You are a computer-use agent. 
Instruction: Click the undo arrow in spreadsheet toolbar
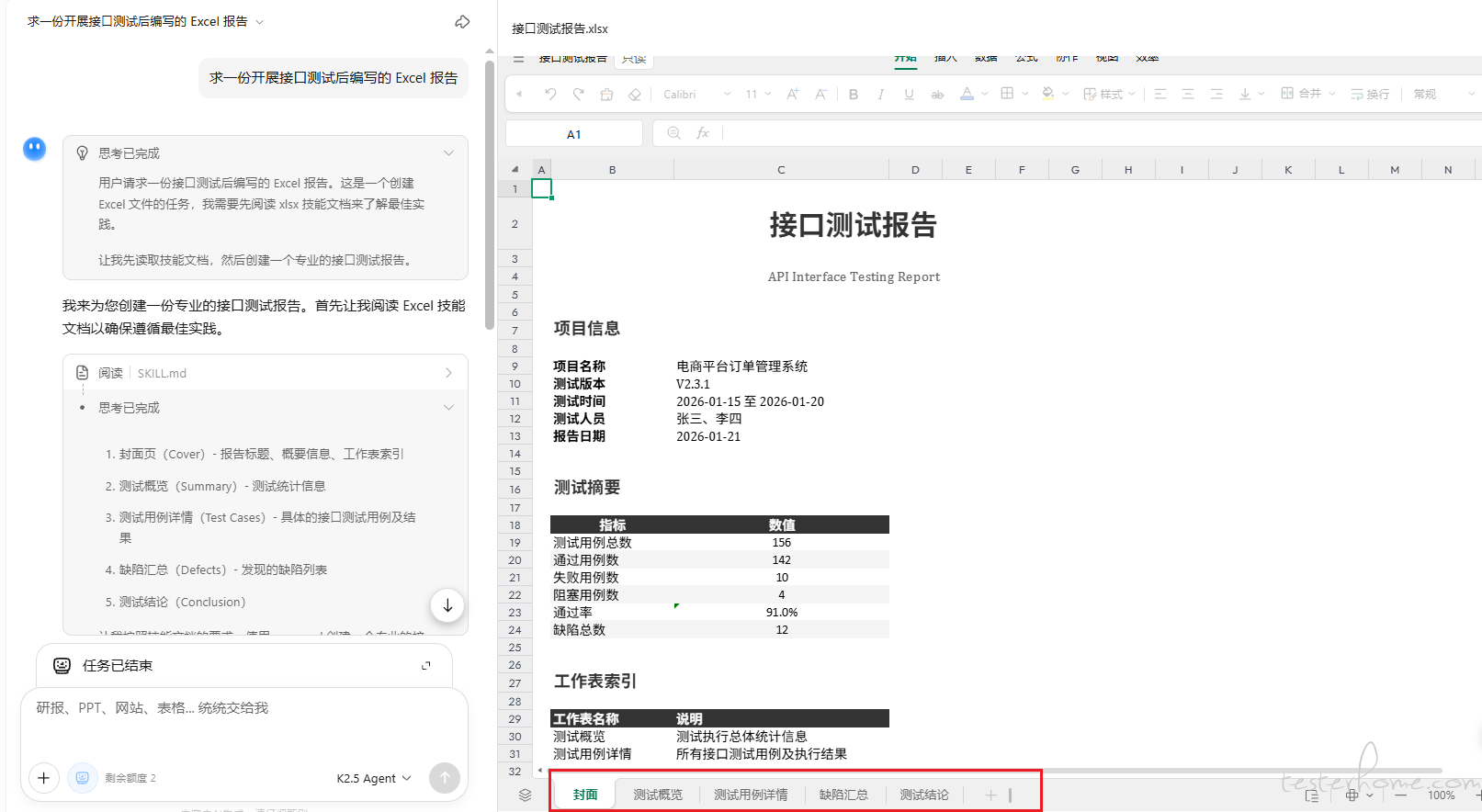[x=550, y=94]
